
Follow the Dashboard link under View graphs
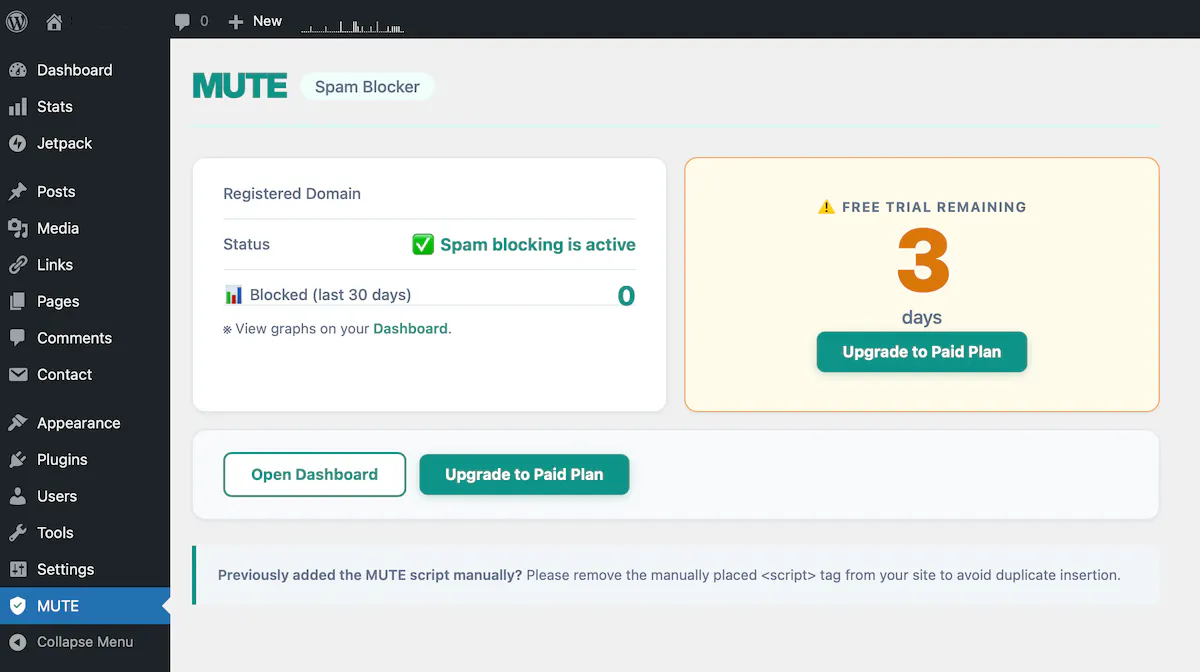pos(410,328)
